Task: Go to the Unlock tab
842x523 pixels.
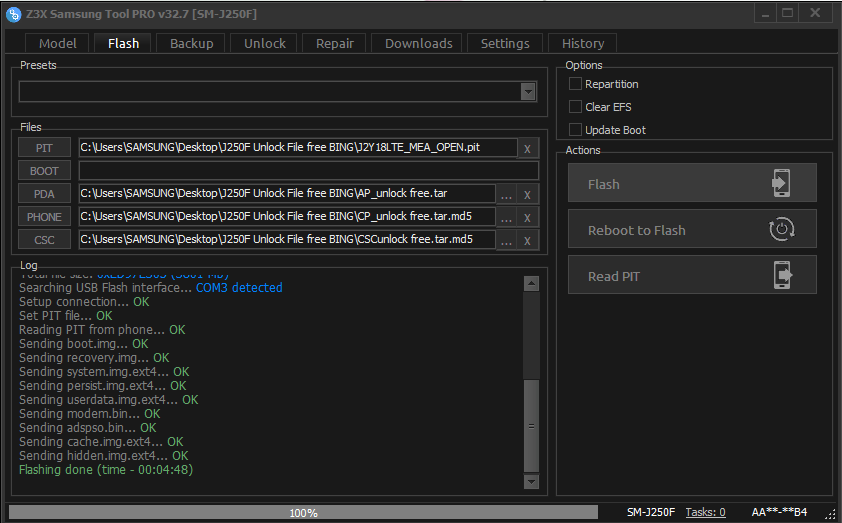Action: [x=264, y=43]
